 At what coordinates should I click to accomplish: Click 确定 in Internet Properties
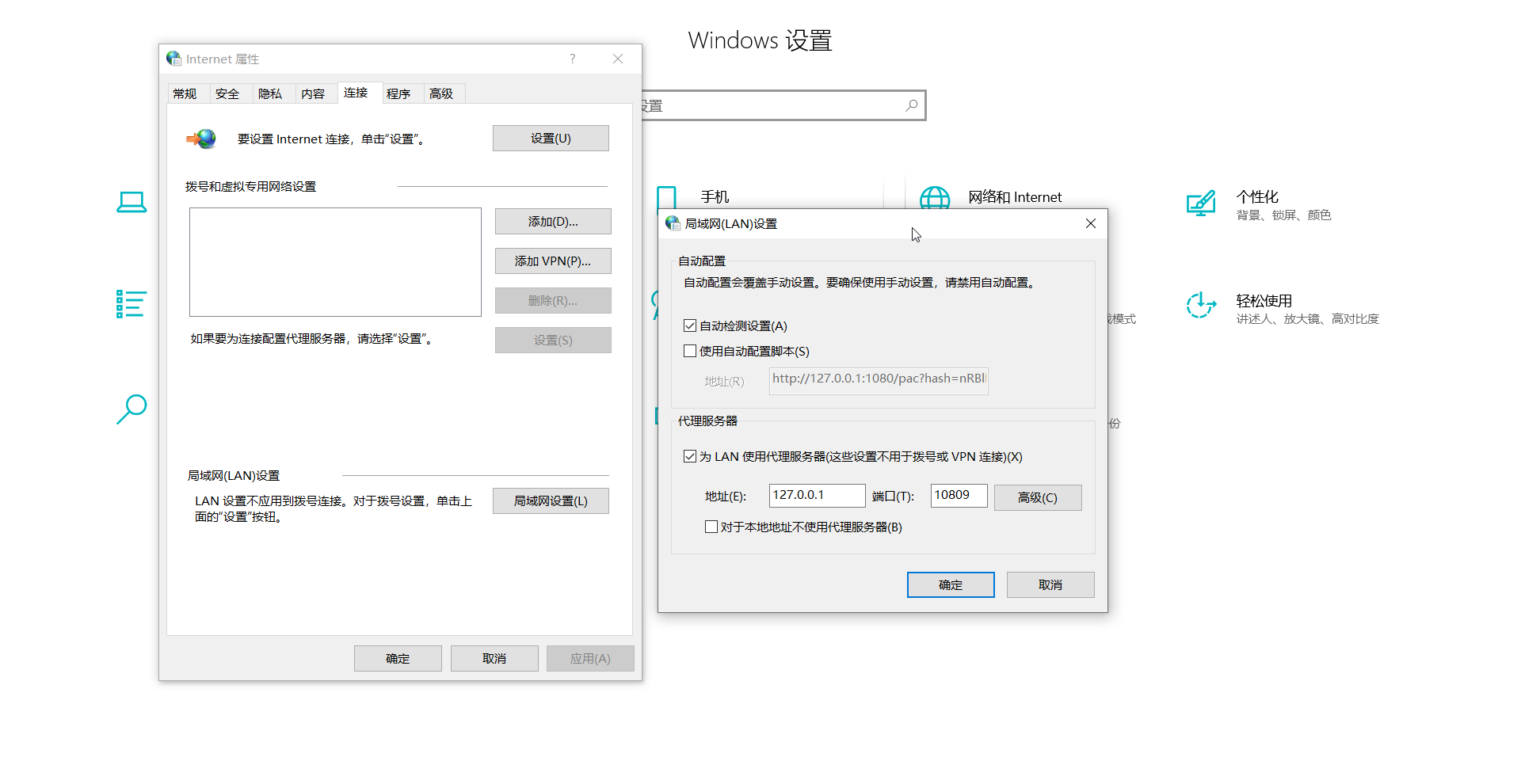[398, 658]
